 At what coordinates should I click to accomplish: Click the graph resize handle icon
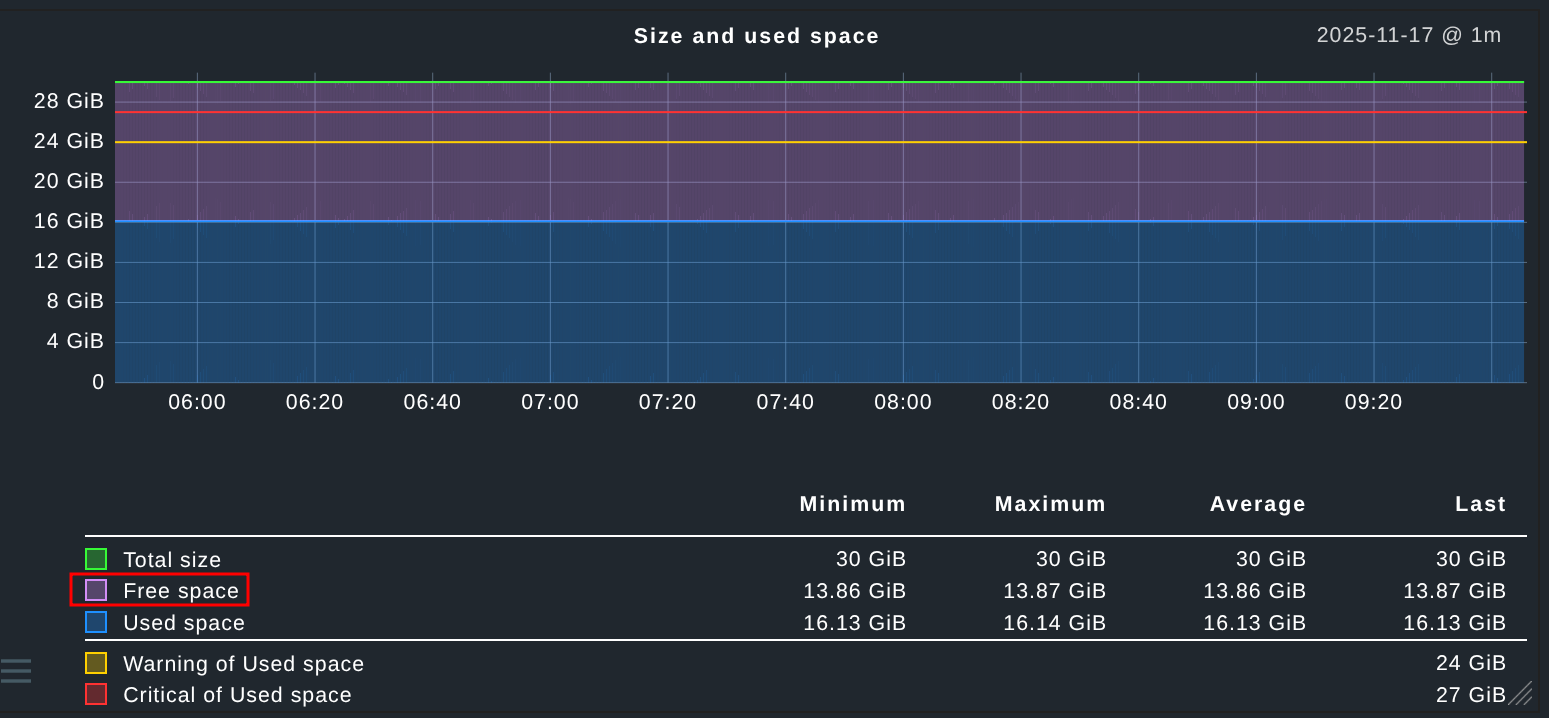(1520, 694)
